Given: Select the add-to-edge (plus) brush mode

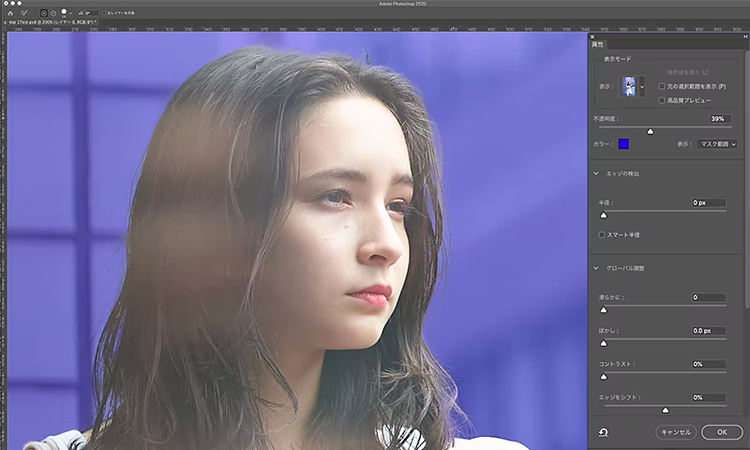Looking at the screenshot, I should pyautogui.click(x=44, y=13).
